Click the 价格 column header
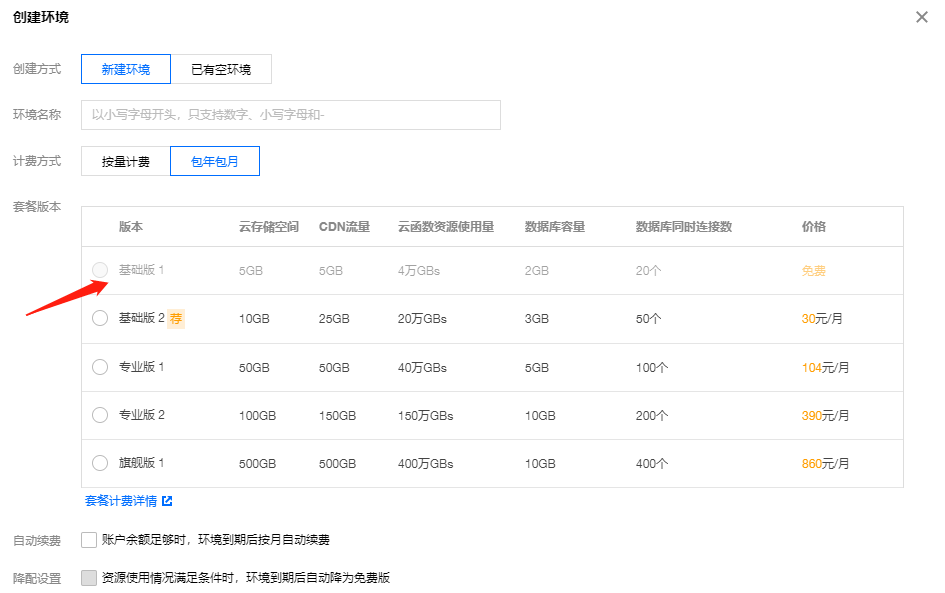This screenshot has width=945, height=593. (x=813, y=227)
